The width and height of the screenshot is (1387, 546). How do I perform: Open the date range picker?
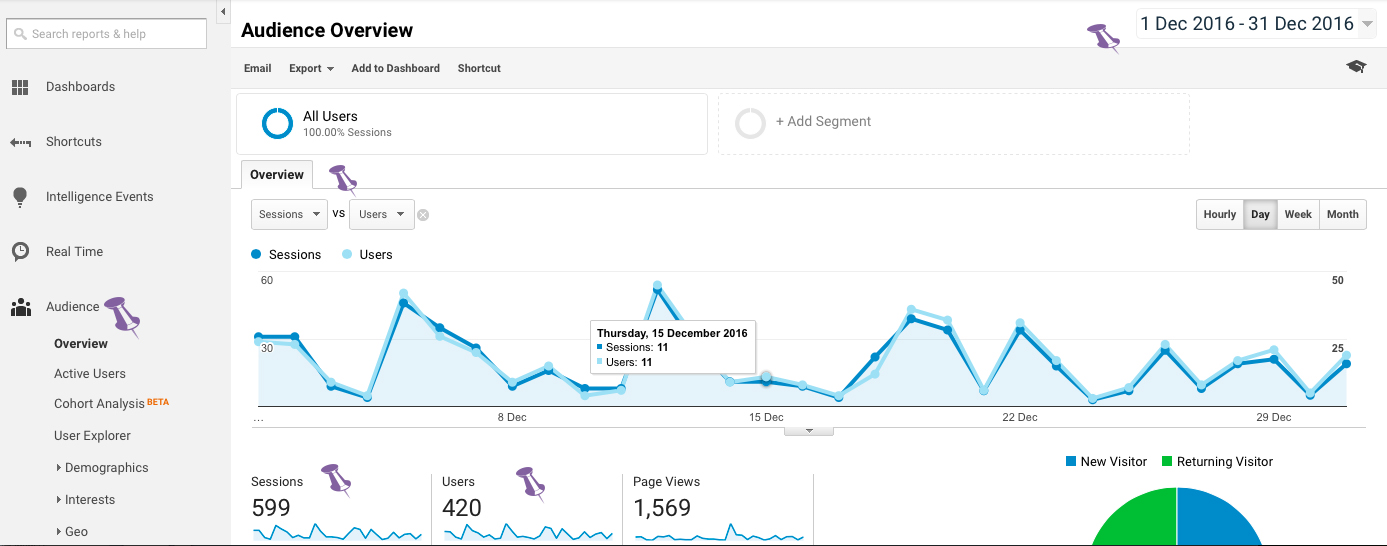tap(1256, 24)
